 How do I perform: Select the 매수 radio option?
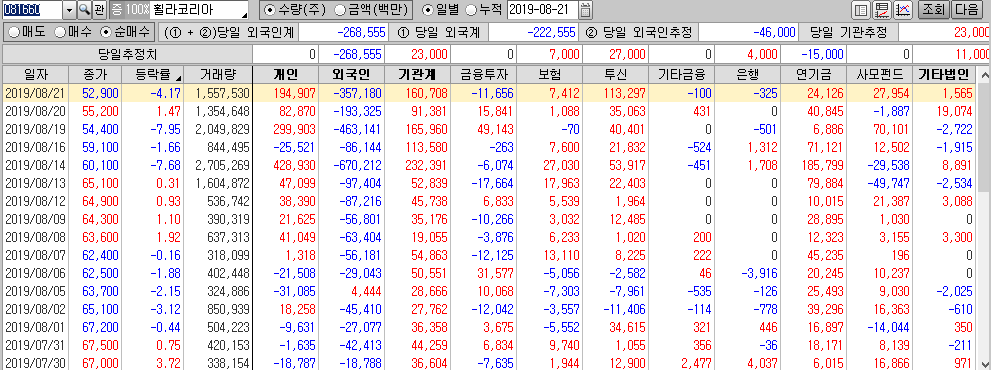[74, 32]
